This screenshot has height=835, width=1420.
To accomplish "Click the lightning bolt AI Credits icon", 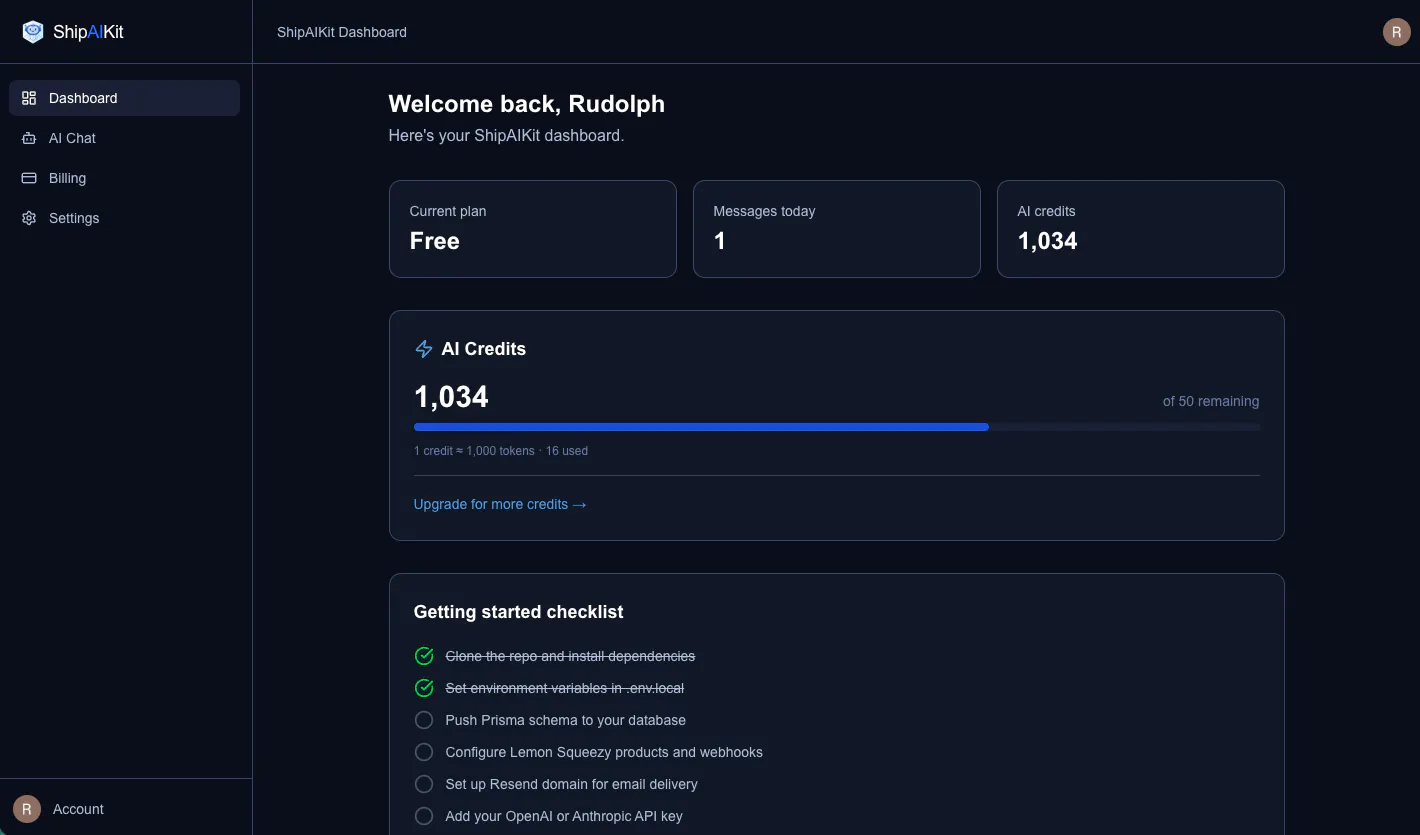I will [423, 349].
